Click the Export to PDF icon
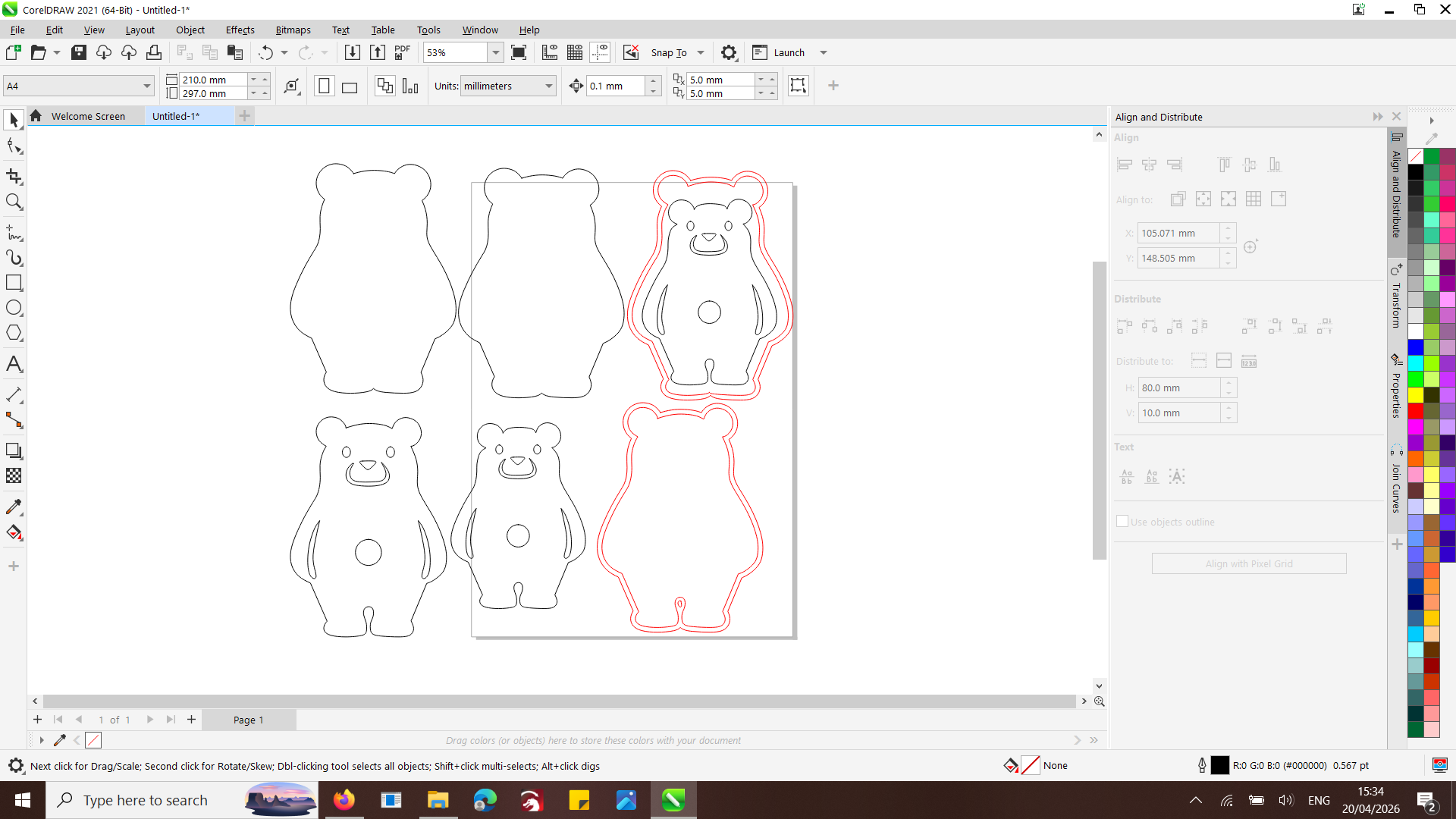This screenshot has height=819, width=1456. (402, 52)
